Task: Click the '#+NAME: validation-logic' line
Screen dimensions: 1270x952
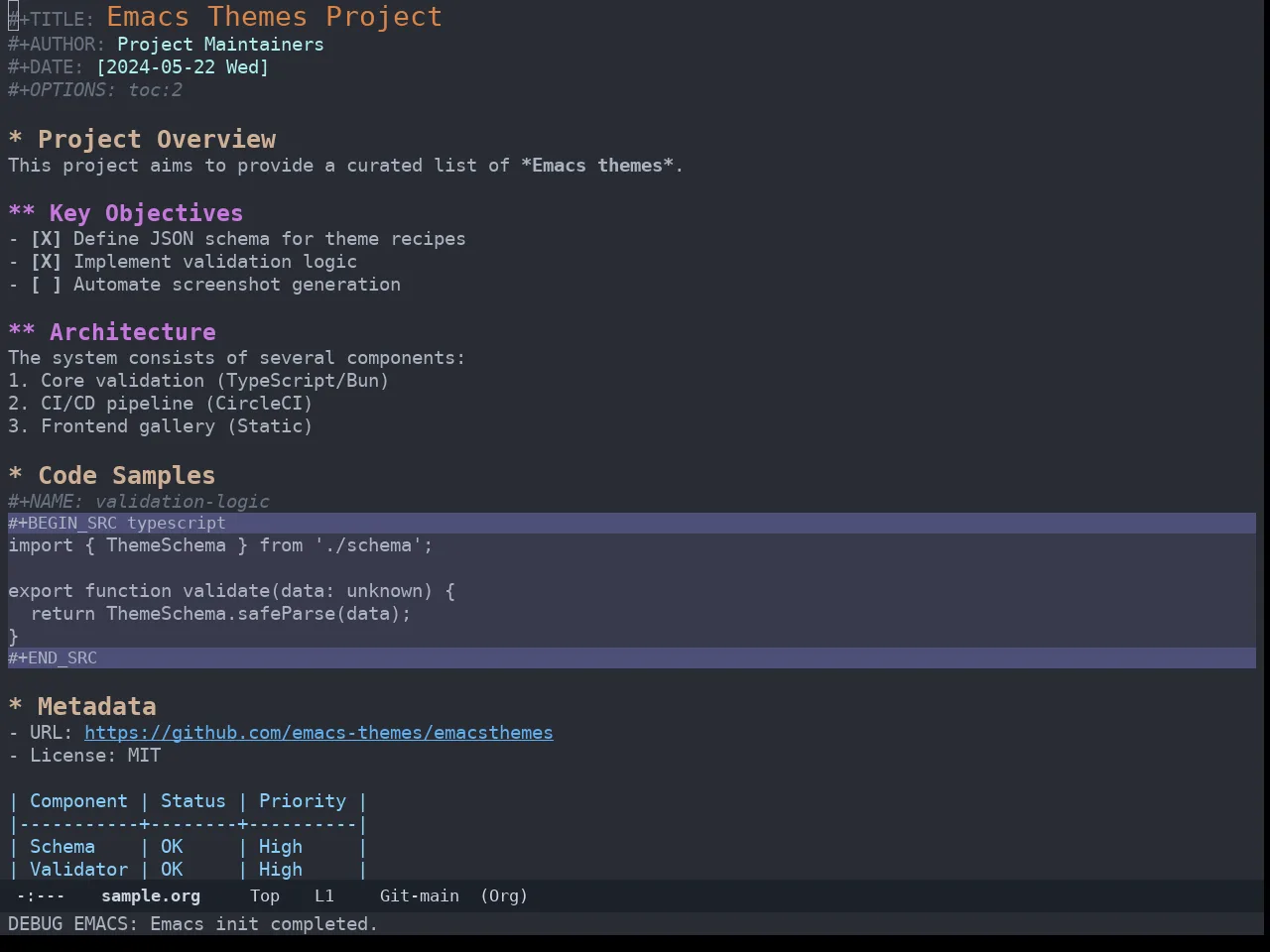Action: click(x=139, y=502)
